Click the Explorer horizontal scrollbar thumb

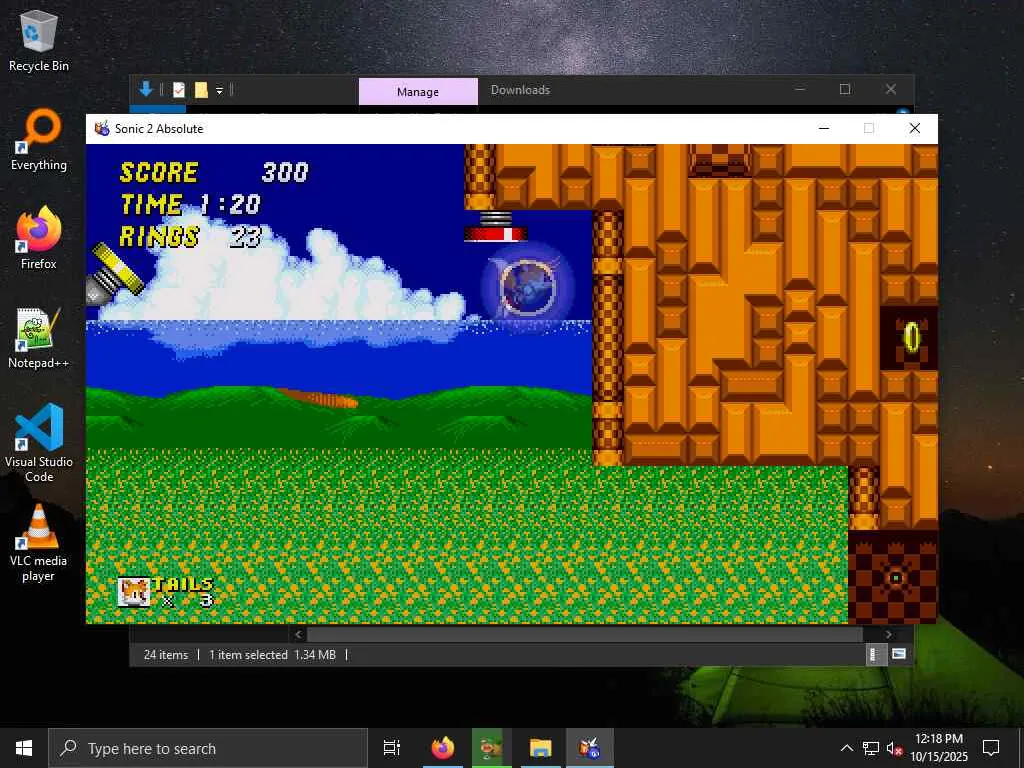coord(585,634)
